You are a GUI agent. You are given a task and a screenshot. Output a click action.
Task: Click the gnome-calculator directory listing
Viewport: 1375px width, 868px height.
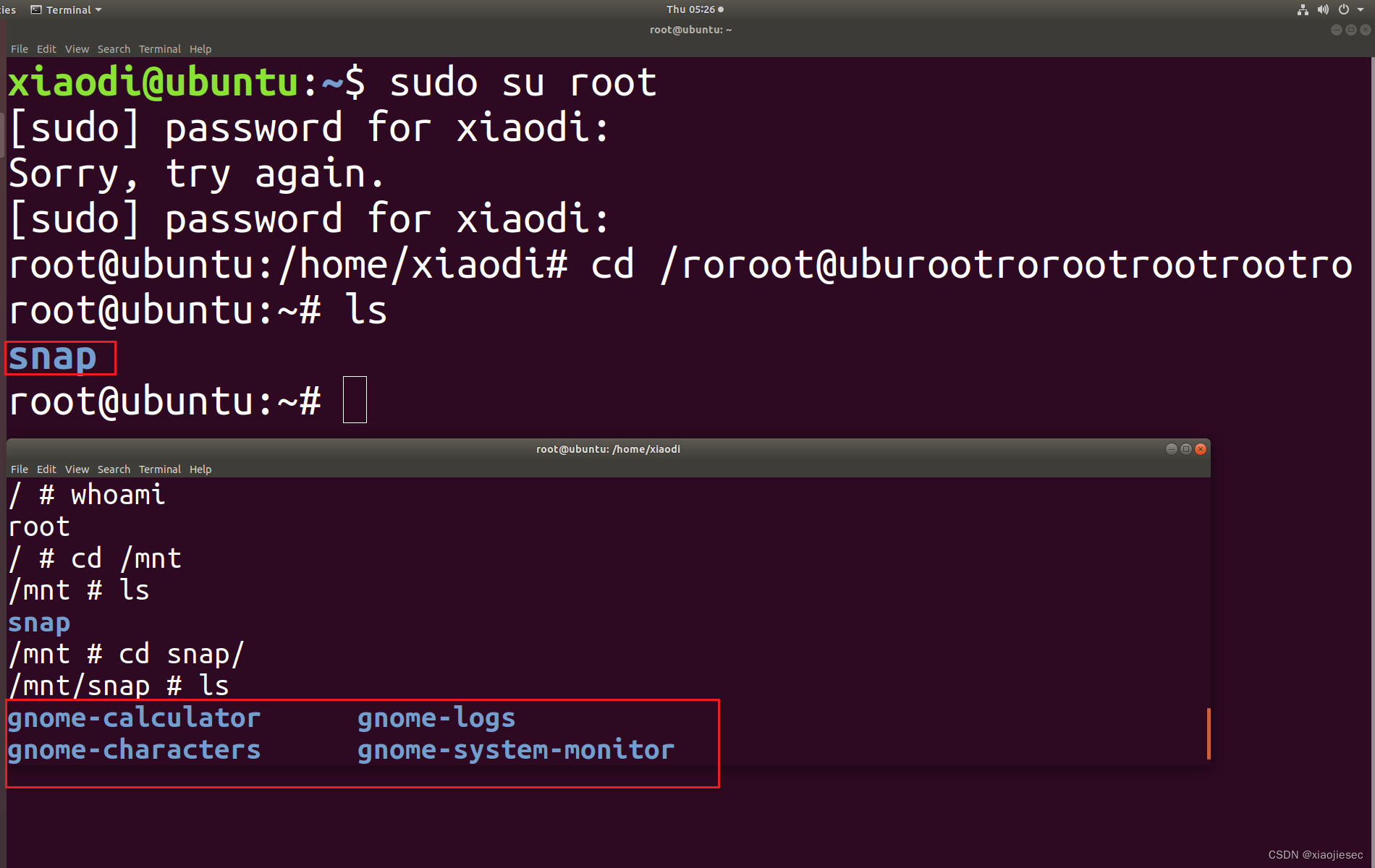133,717
